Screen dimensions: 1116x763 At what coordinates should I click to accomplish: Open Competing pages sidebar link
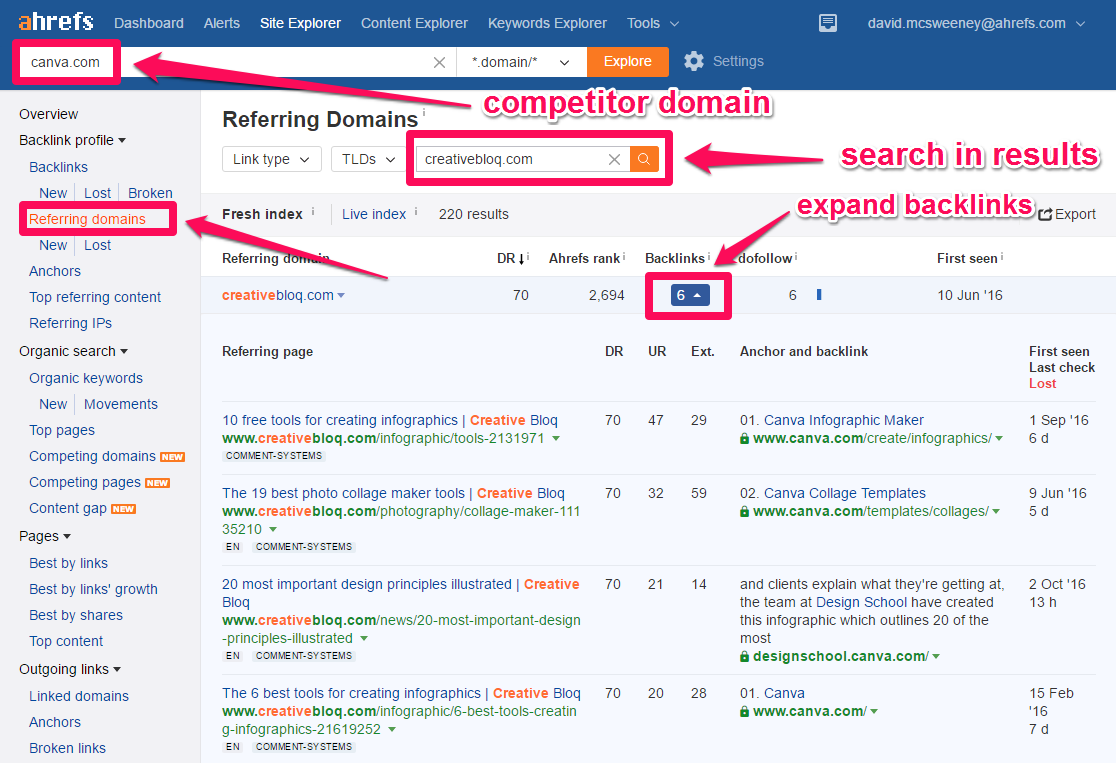pos(85,483)
